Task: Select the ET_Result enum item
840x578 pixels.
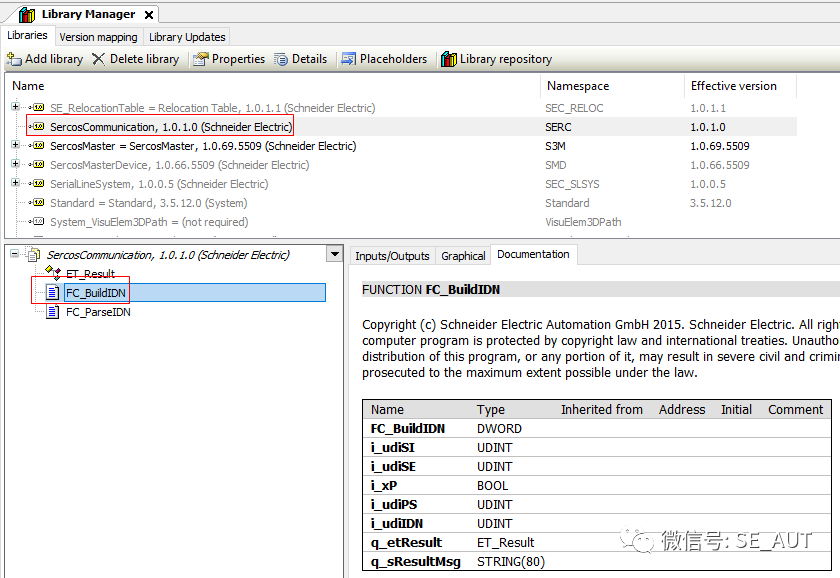Action: tap(90, 274)
